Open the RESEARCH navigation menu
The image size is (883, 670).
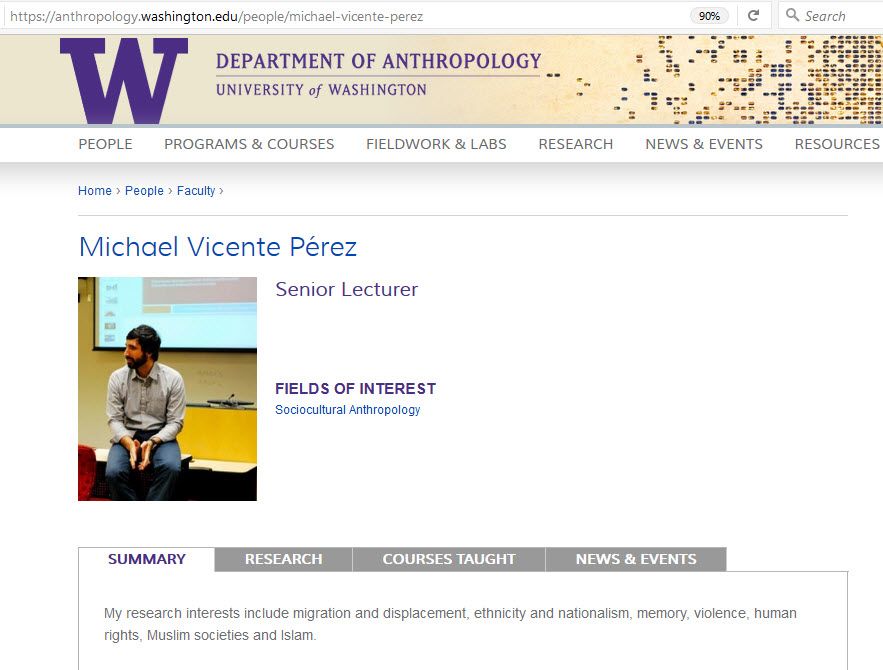576,144
